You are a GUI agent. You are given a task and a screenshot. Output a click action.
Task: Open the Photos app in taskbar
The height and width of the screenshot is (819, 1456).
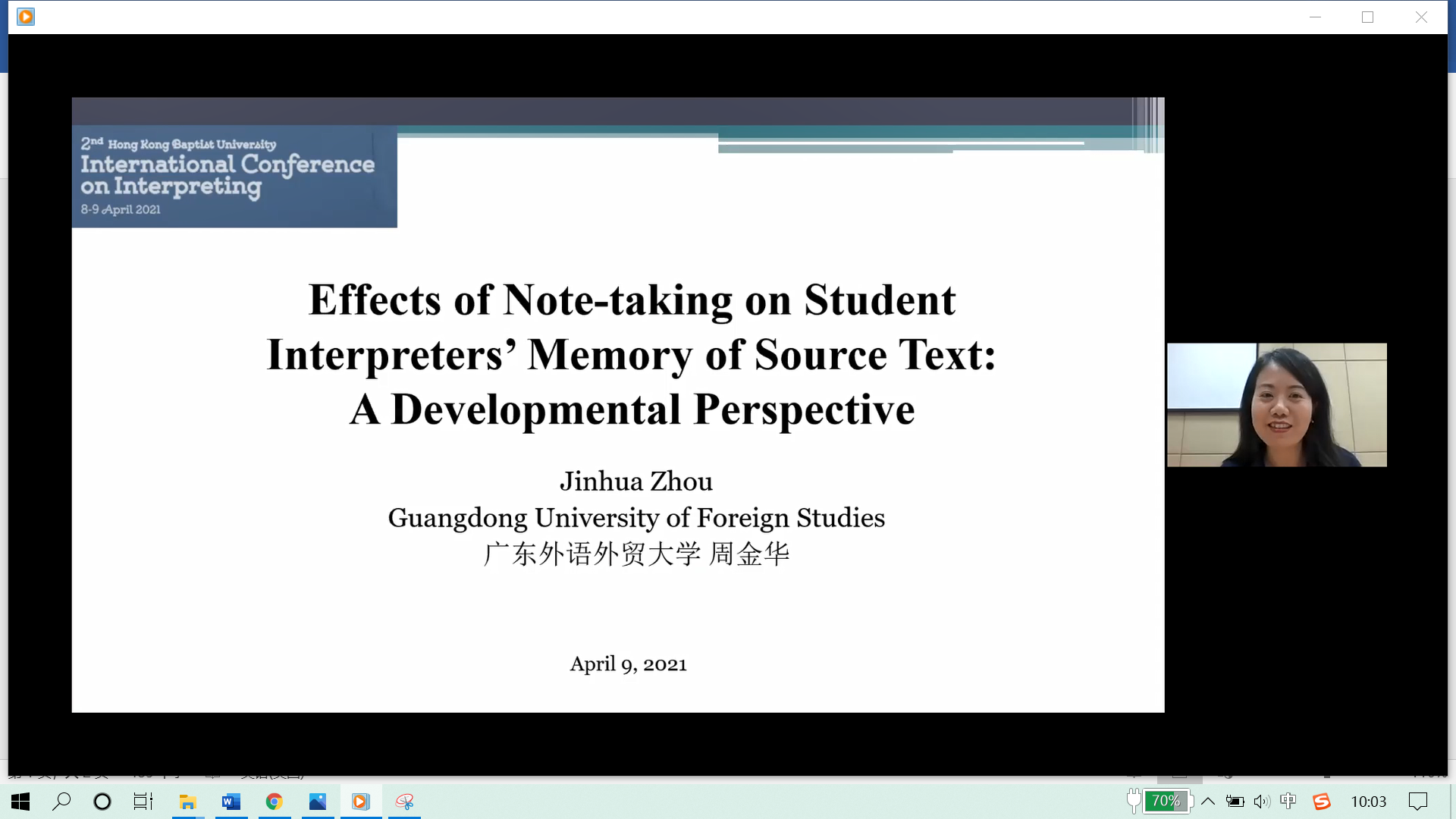pyautogui.click(x=317, y=802)
